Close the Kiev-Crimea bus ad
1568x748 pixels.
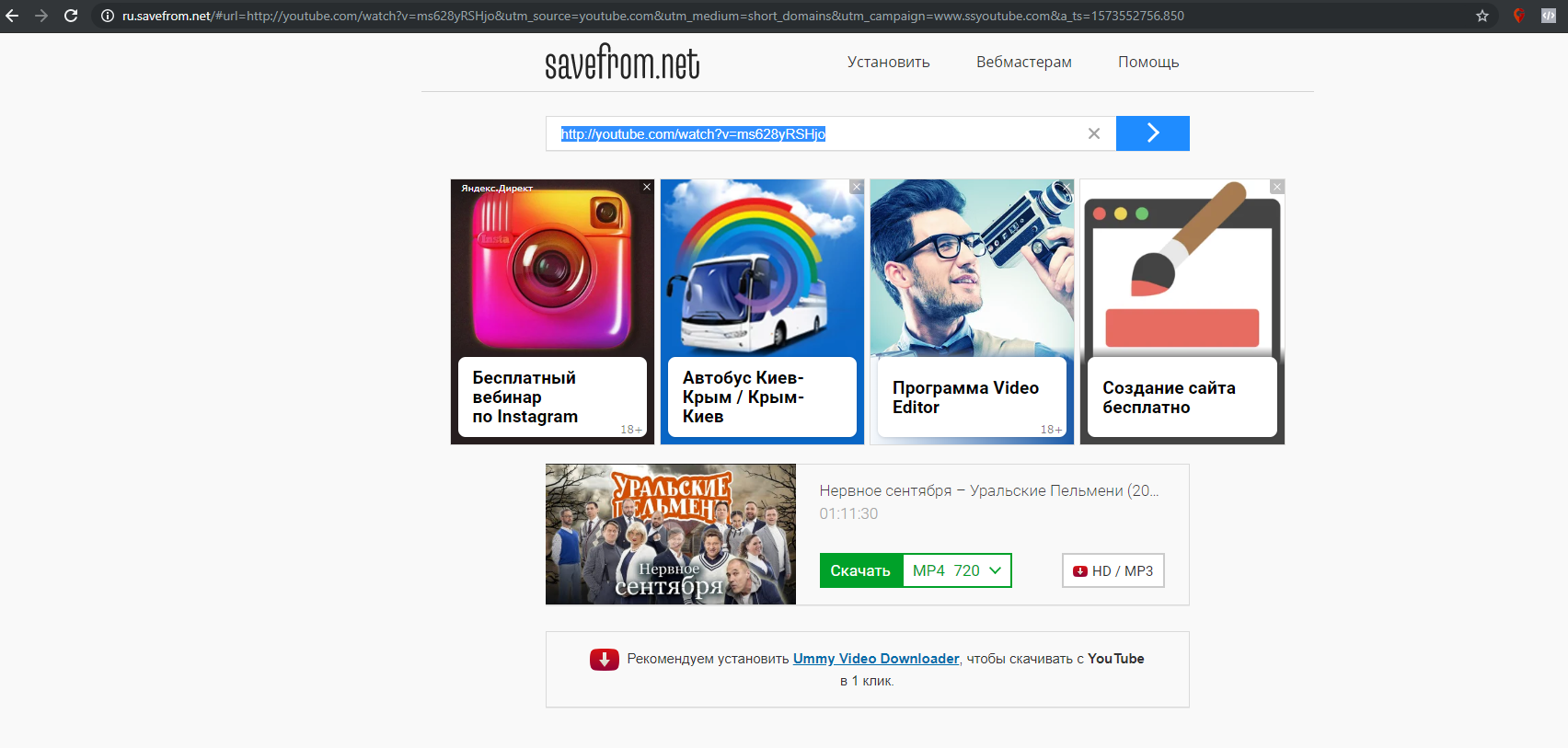point(857,187)
